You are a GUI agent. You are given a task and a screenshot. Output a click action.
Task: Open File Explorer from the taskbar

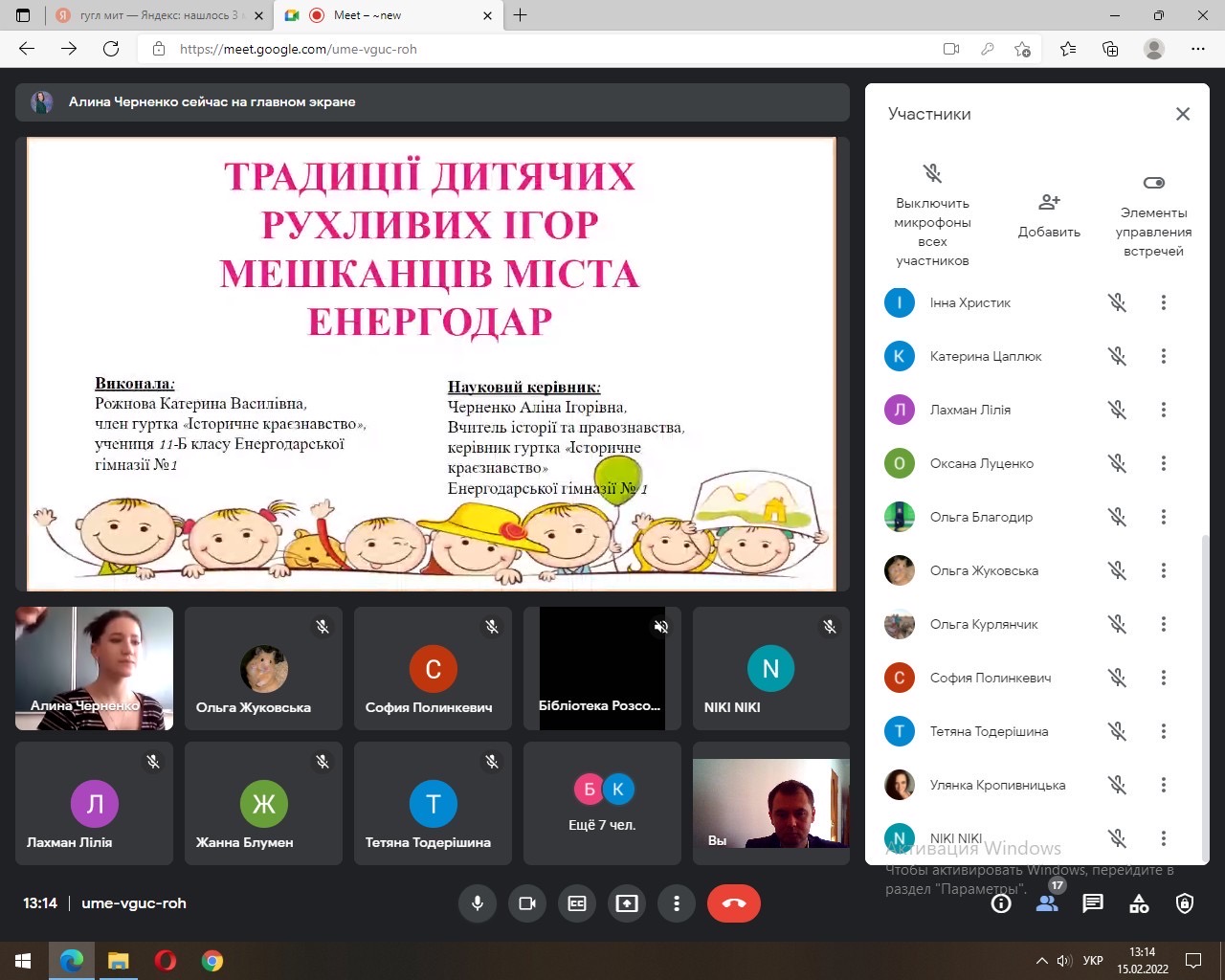118,960
